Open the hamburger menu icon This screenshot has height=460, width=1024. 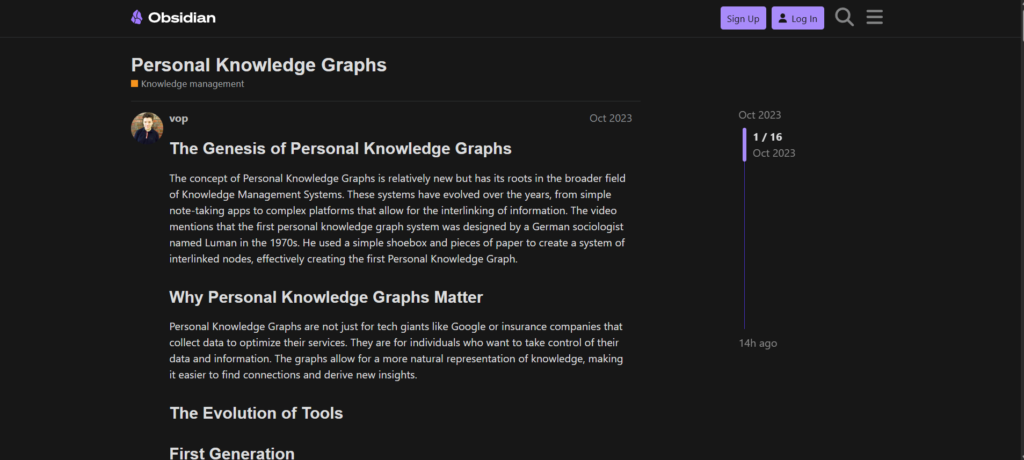[x=874, y=18]
